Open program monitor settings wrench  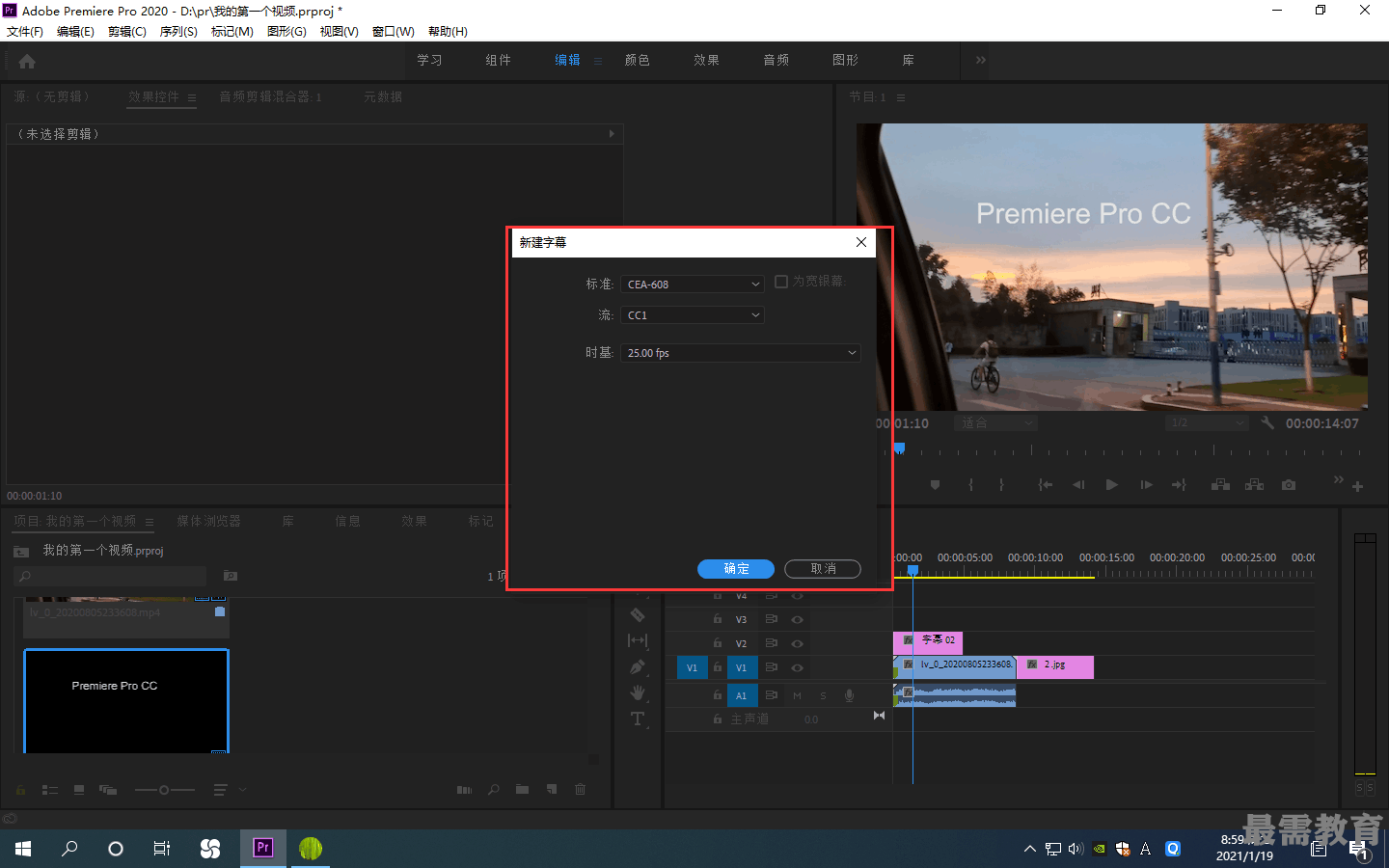coord(1267,422)
